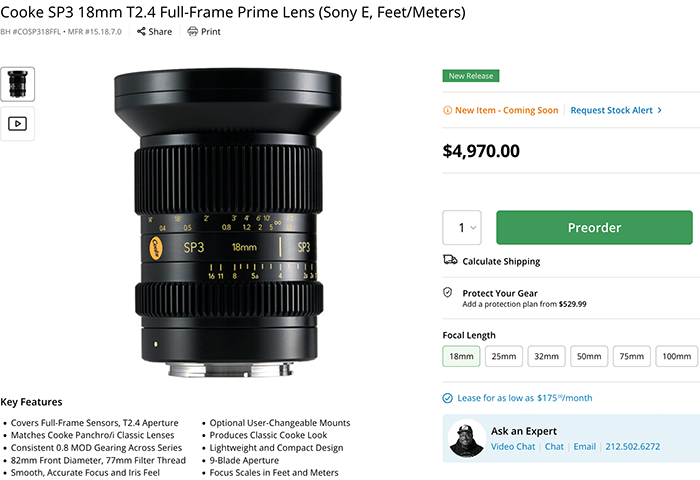Screen dimensions: 700x480
Task: Select the 18mm focal length option
Action: point(461,356)
